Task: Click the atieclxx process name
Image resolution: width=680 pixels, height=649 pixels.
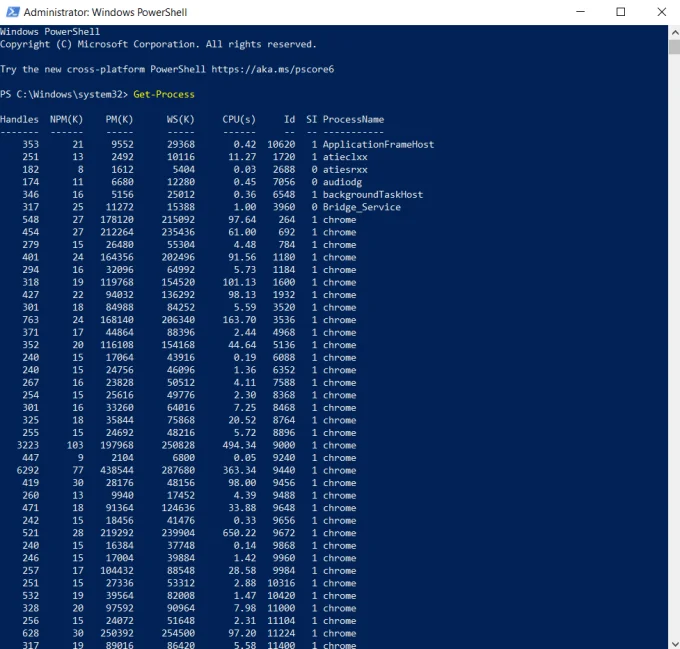Action: click(345, 157)
